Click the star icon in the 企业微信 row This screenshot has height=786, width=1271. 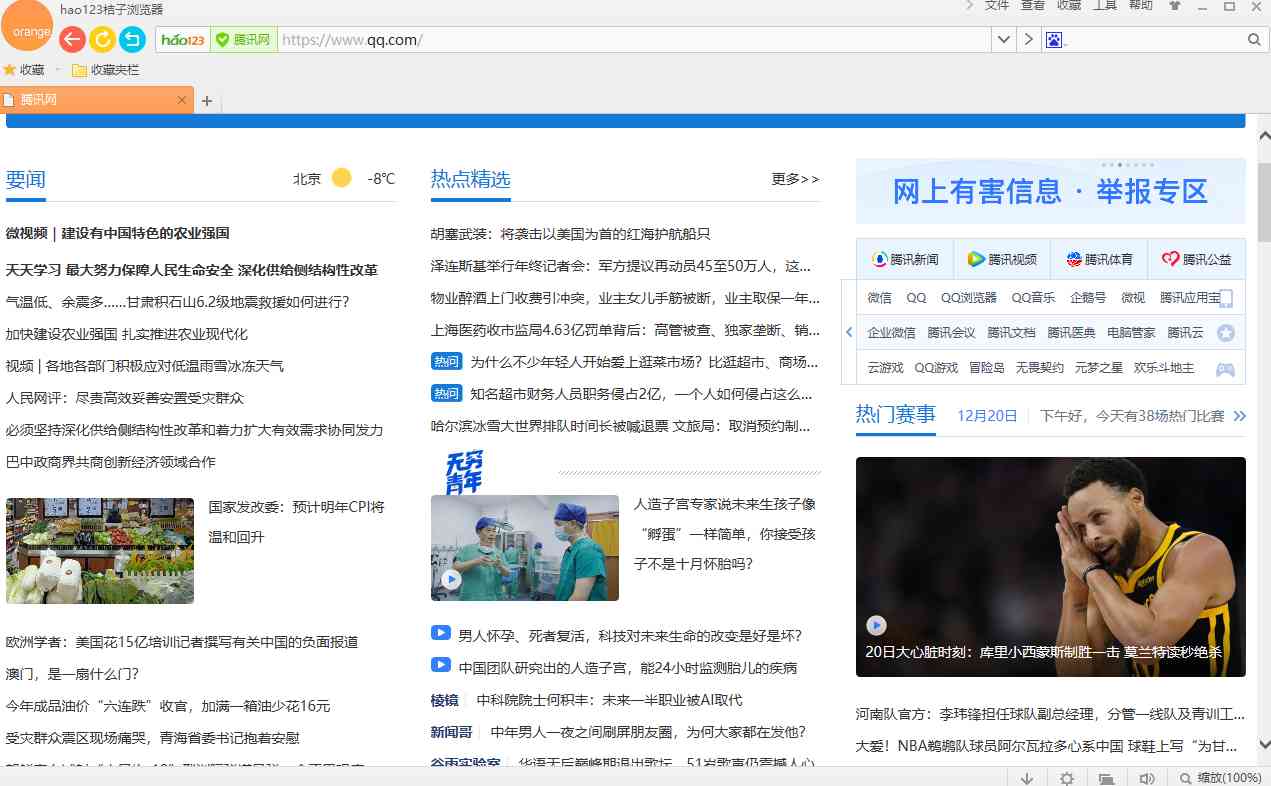pos(1226,333)
